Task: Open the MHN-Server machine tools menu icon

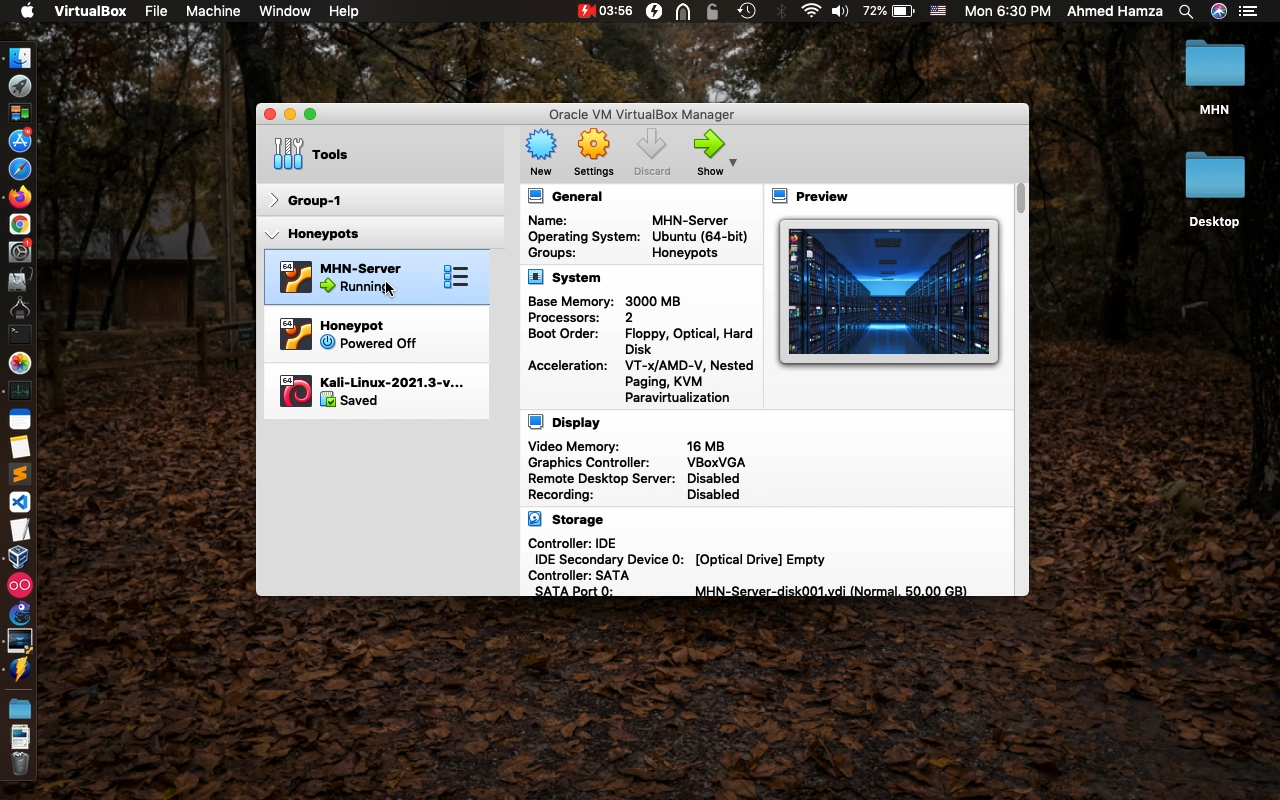Action: (x=456, y=277)
